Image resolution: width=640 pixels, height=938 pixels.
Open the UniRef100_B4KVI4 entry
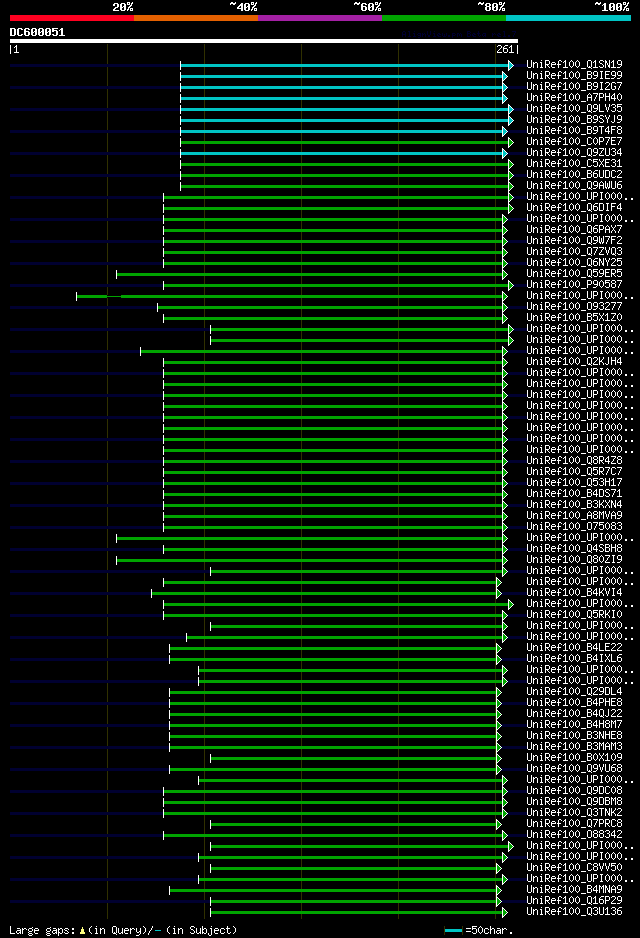(574, 592)
